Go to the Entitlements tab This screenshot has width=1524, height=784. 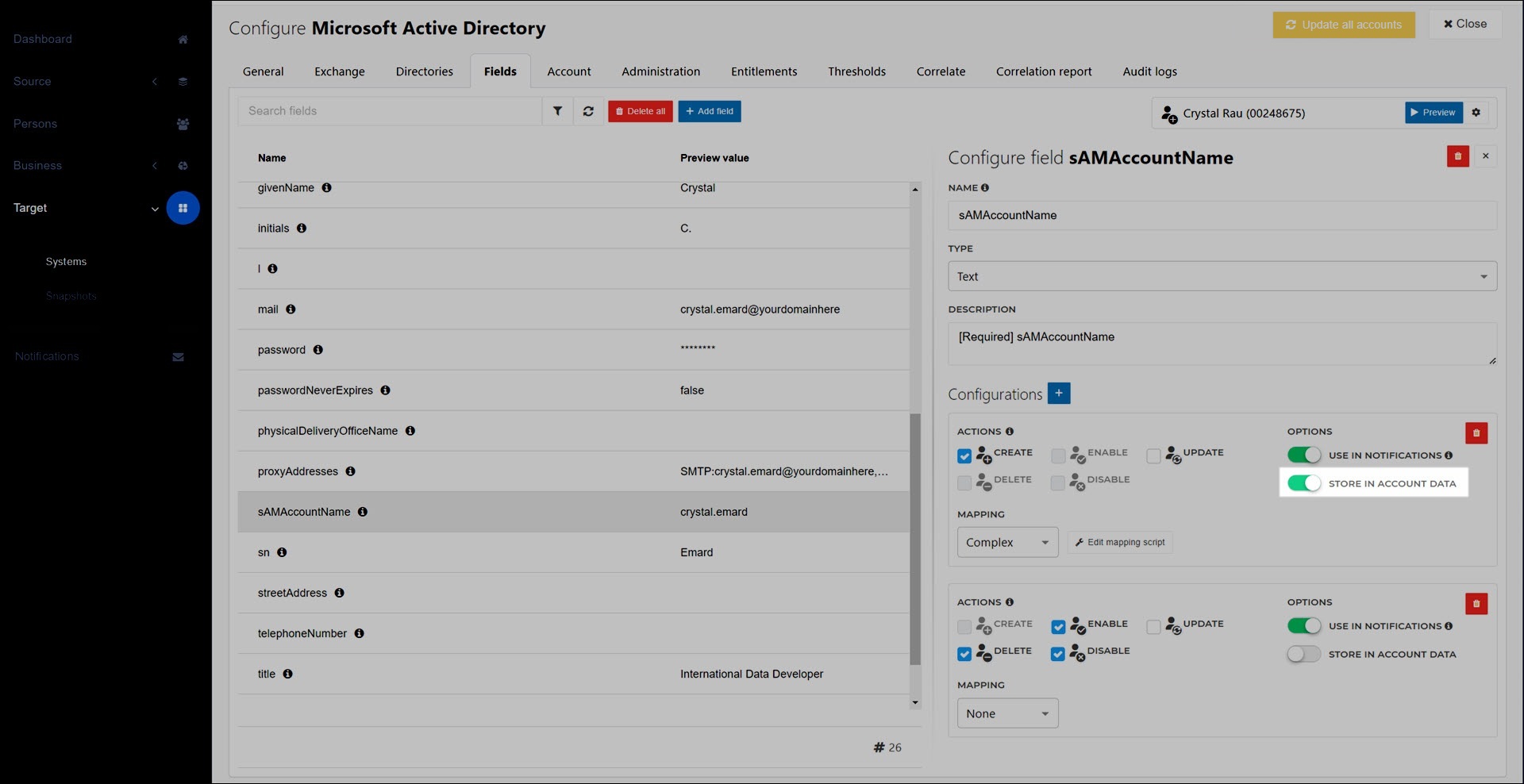pyautogui.click(x=764, y=71)
